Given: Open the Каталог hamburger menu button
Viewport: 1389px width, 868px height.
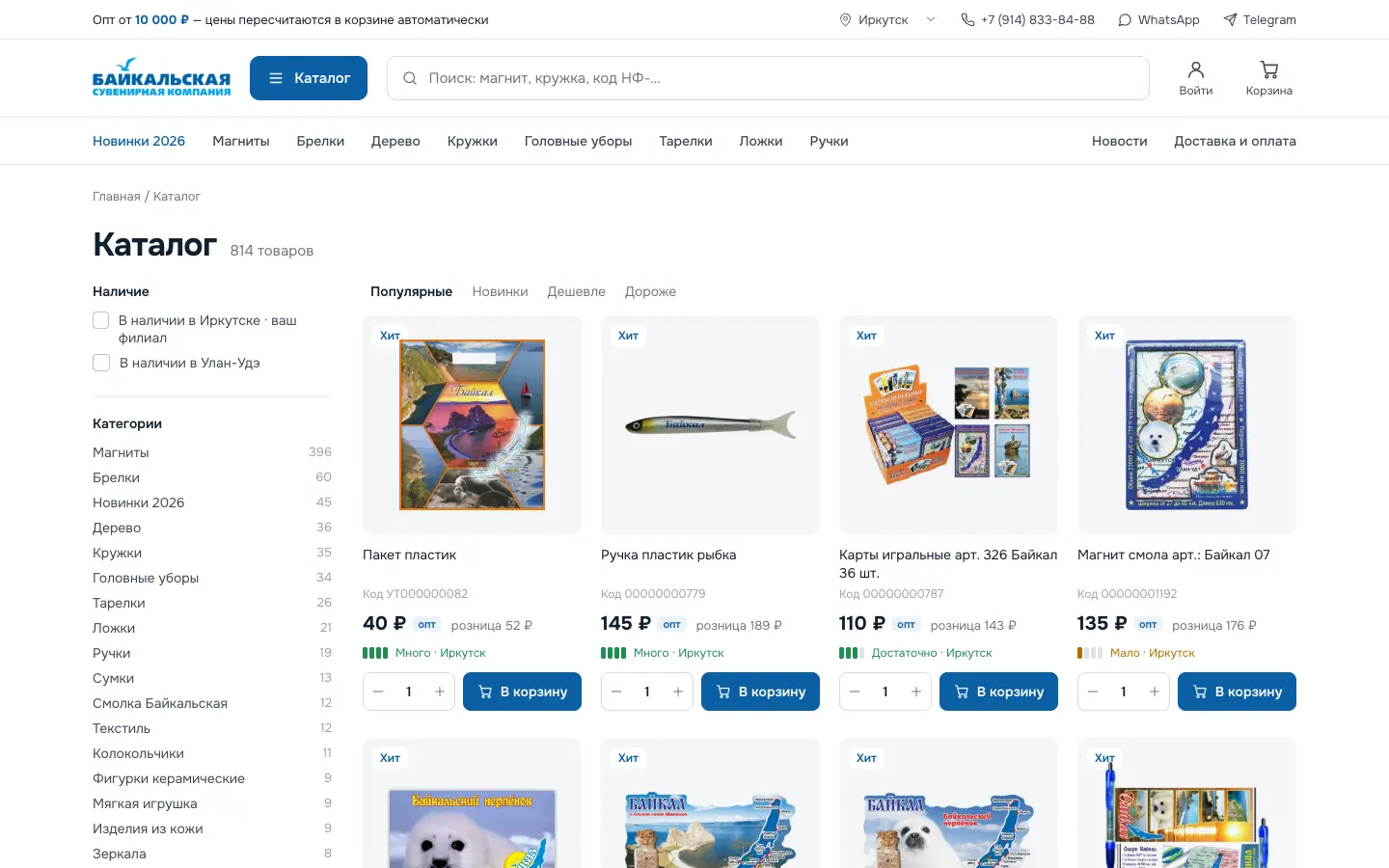Looking at the screenshot, I should pos(309,78).
